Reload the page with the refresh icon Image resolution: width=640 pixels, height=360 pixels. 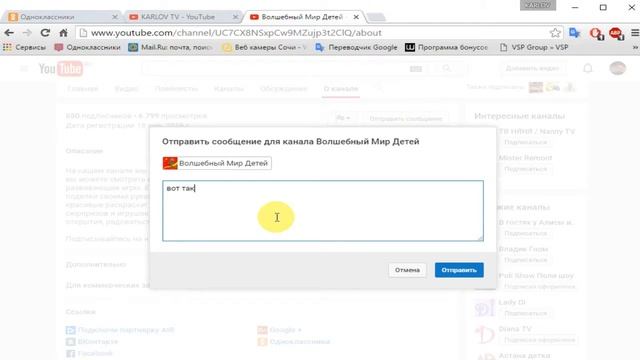click(x=45, y=33)
